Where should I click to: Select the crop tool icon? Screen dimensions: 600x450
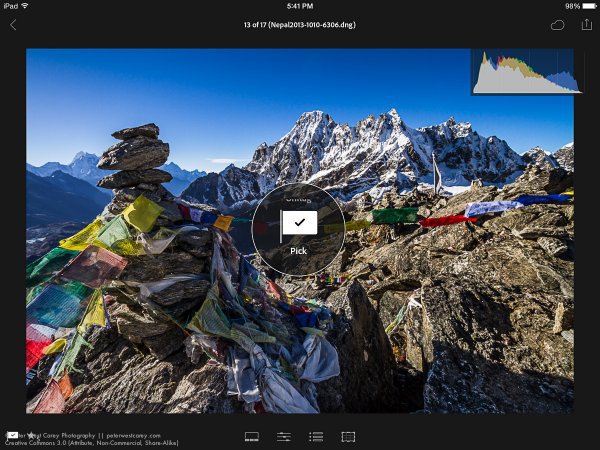point(348,437)
